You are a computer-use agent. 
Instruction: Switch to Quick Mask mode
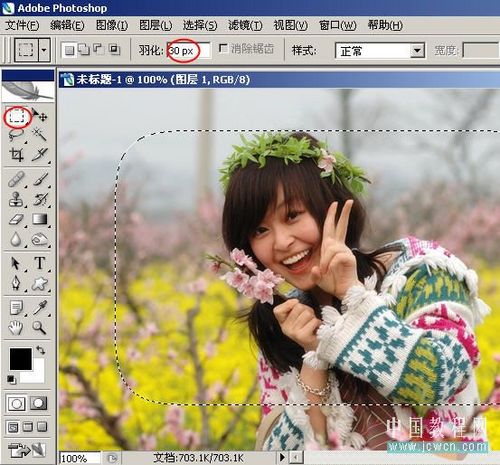(39, 404)
